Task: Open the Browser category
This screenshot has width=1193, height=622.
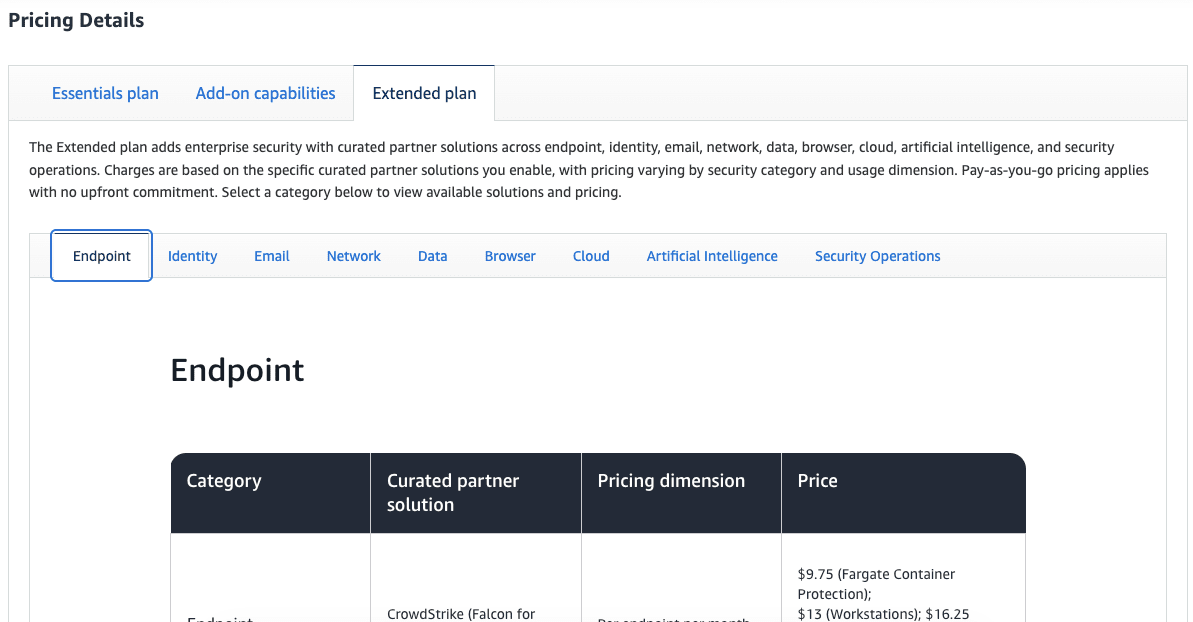Action: [x=510, y=256]
